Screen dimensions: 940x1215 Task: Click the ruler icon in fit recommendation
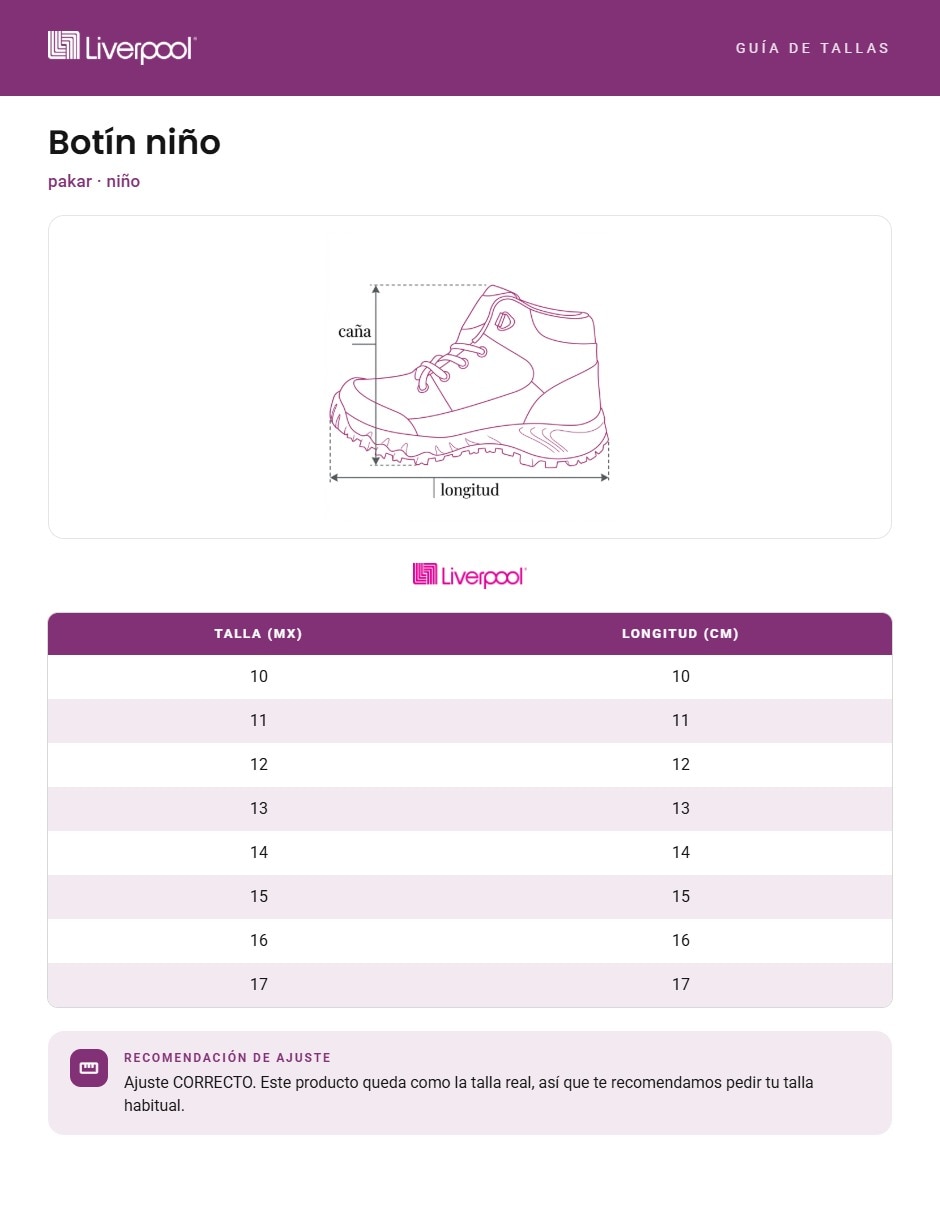pos(89,1068)
